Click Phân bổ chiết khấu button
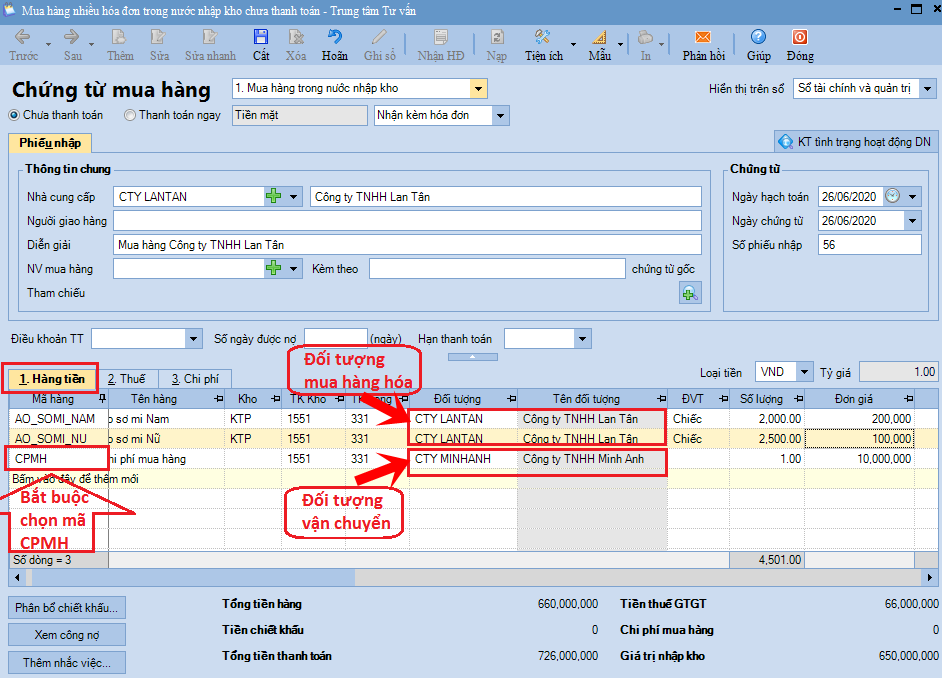This screenshot has width=942, height=678. [67, 608]
